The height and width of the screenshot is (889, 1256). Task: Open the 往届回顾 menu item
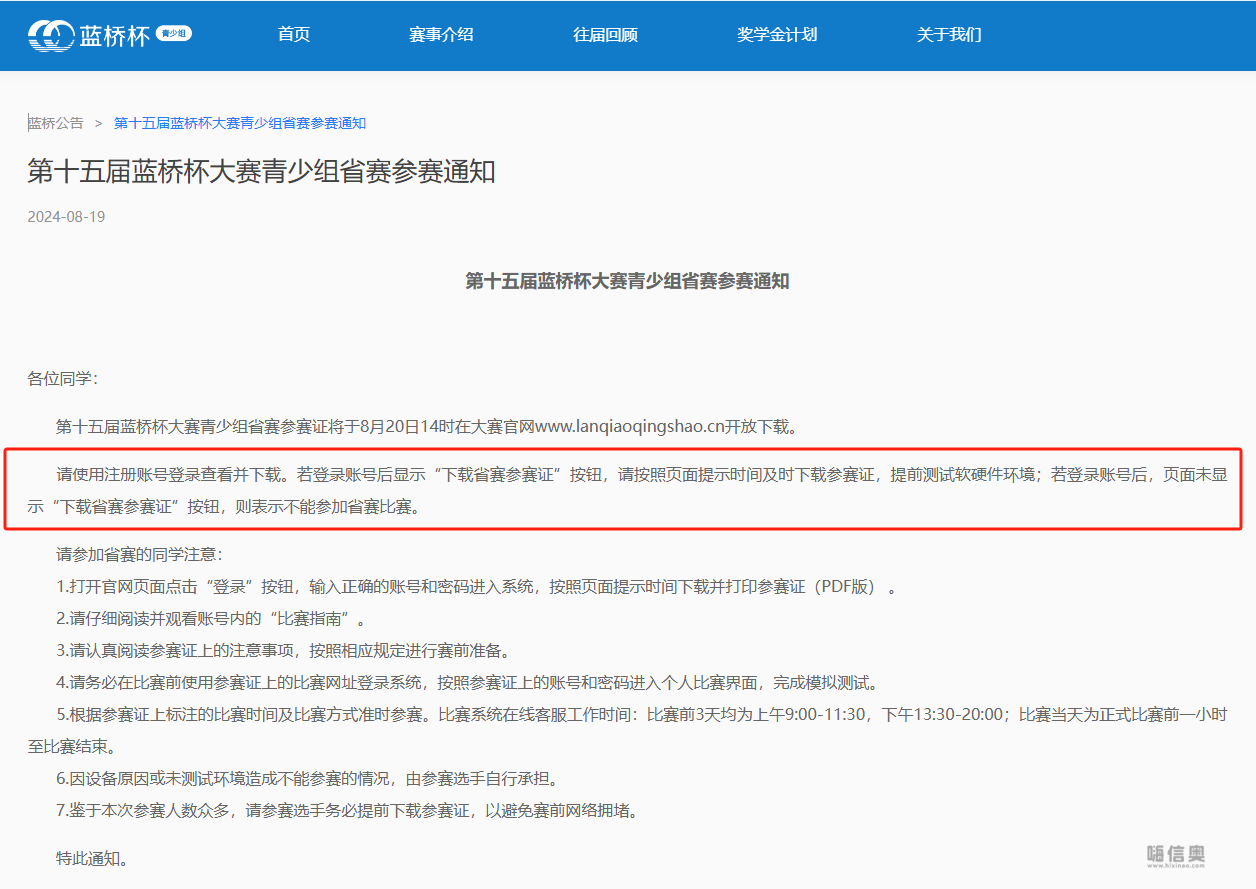point(605,34)
